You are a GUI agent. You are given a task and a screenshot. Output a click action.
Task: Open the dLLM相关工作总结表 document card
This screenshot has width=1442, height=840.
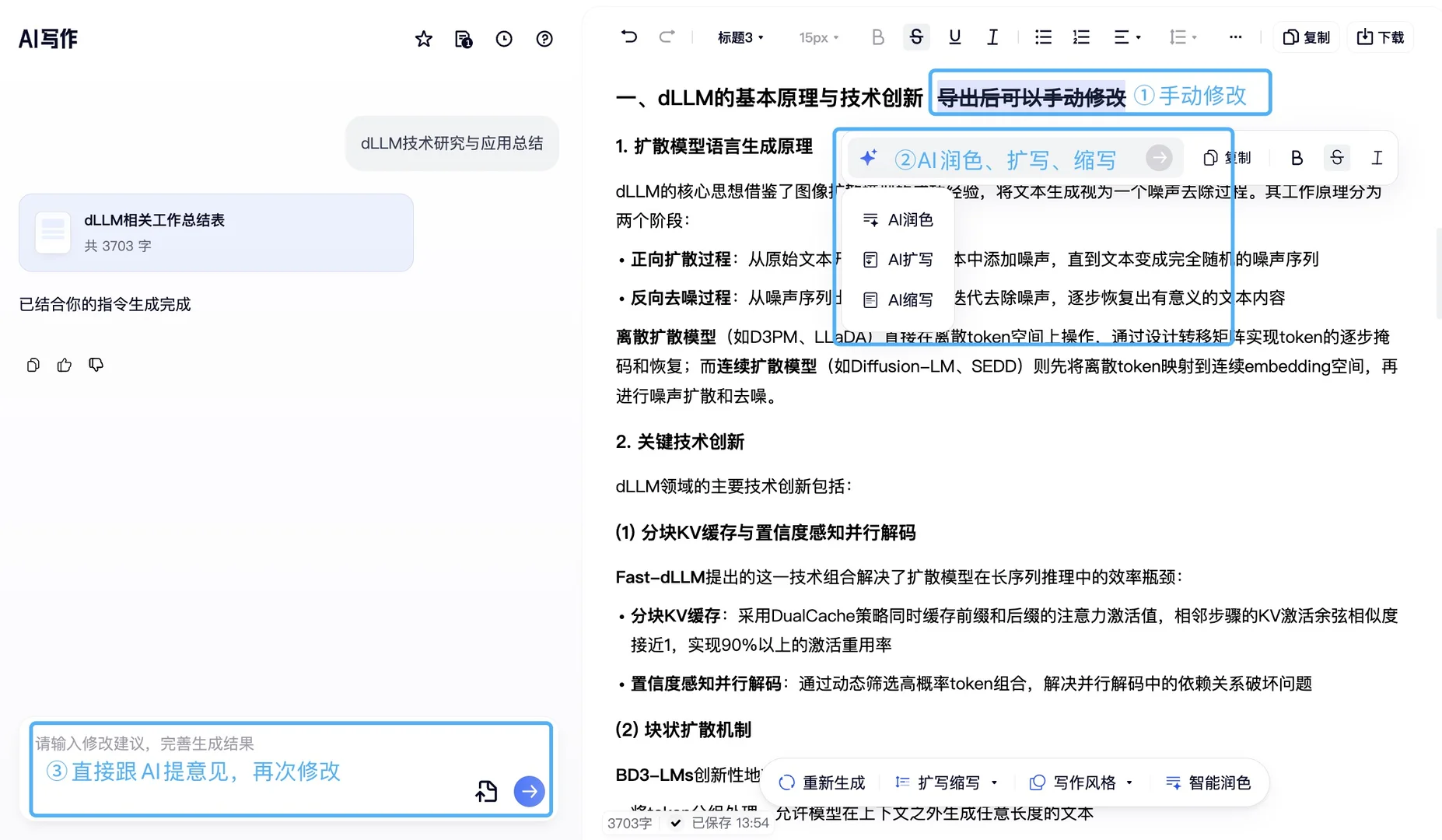216,233
